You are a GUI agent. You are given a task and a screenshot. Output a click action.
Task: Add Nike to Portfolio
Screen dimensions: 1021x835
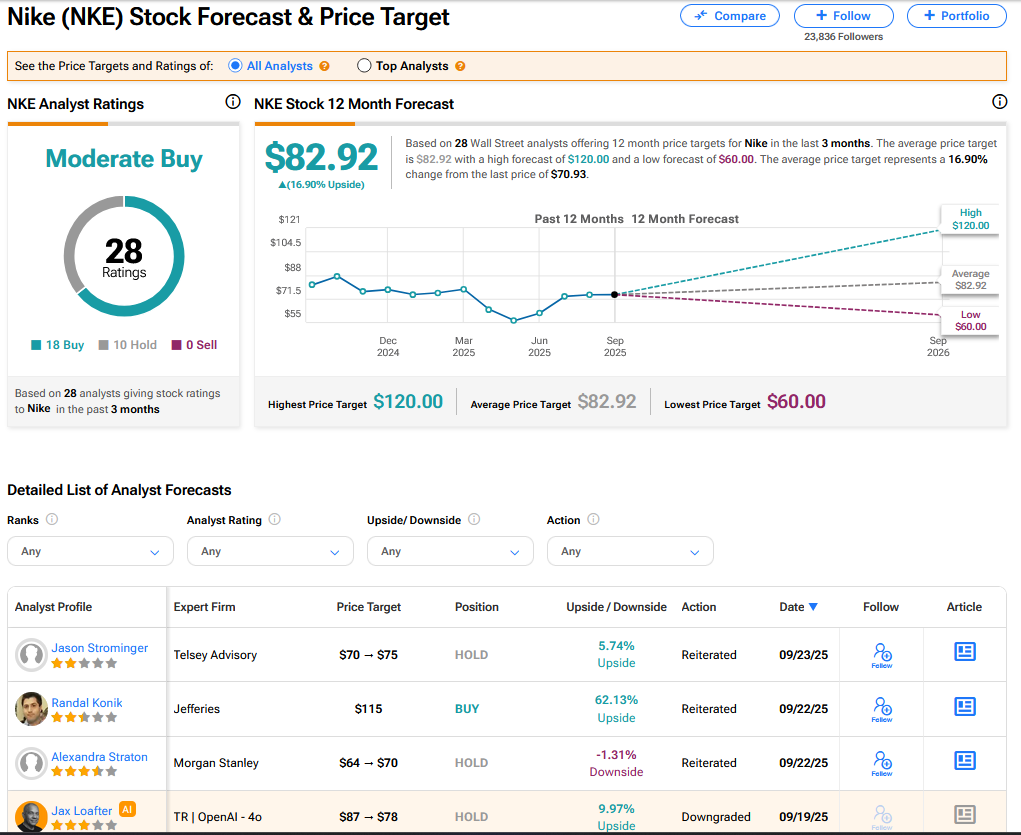(x=957, y=16)
